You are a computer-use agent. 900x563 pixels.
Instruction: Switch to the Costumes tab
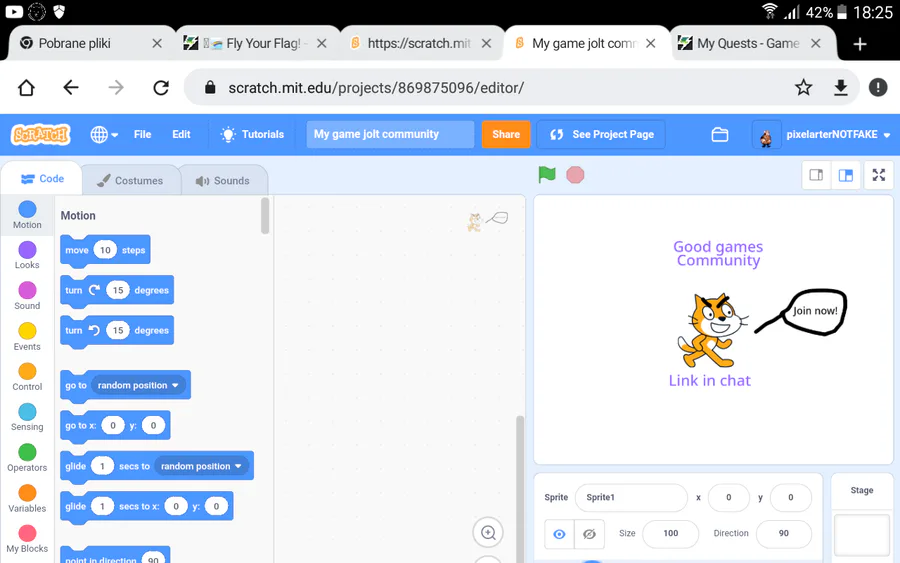point(130,180)
